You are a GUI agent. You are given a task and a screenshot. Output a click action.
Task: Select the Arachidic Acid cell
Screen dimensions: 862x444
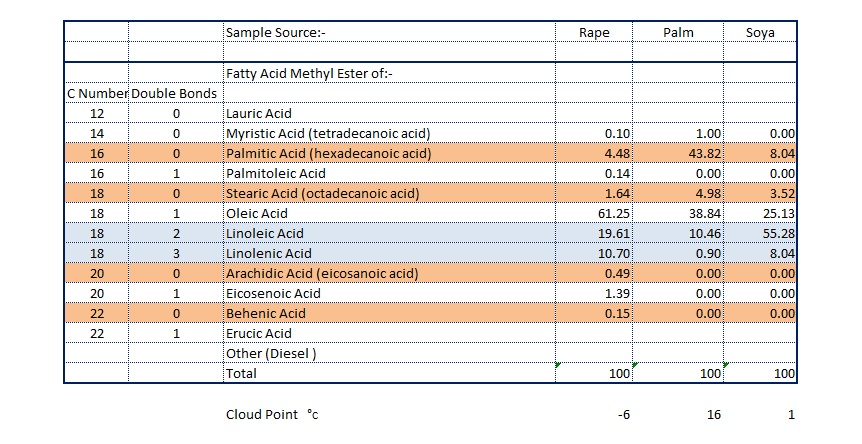322,273
